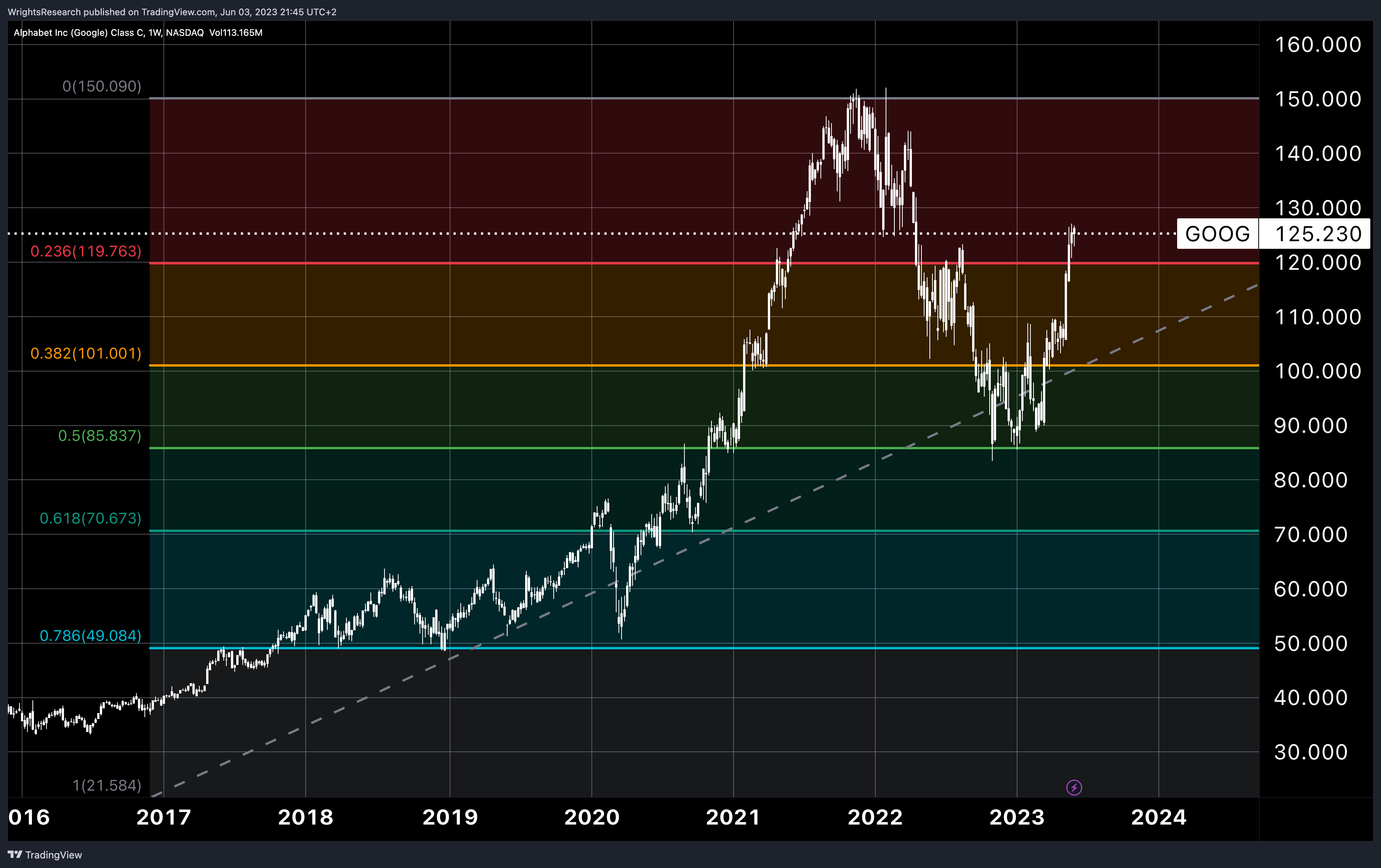The height and width of the screenshot is (868, 1381).
Task: Click the 2024 label on time axis
Action: (1158, 817)
